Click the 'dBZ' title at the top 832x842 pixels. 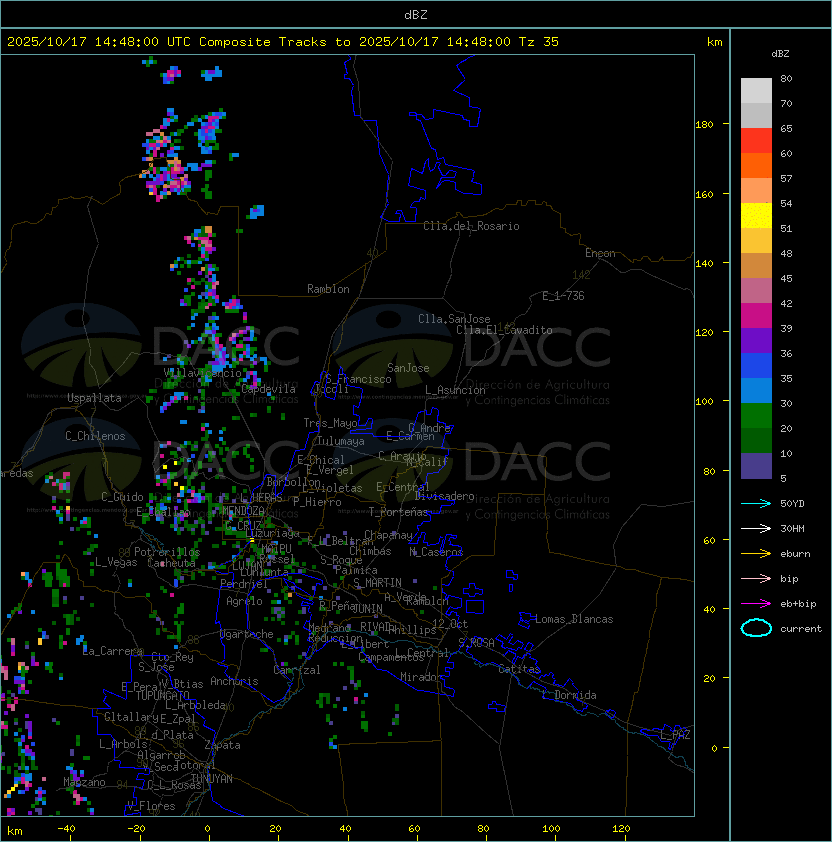(x=416, y=14)
